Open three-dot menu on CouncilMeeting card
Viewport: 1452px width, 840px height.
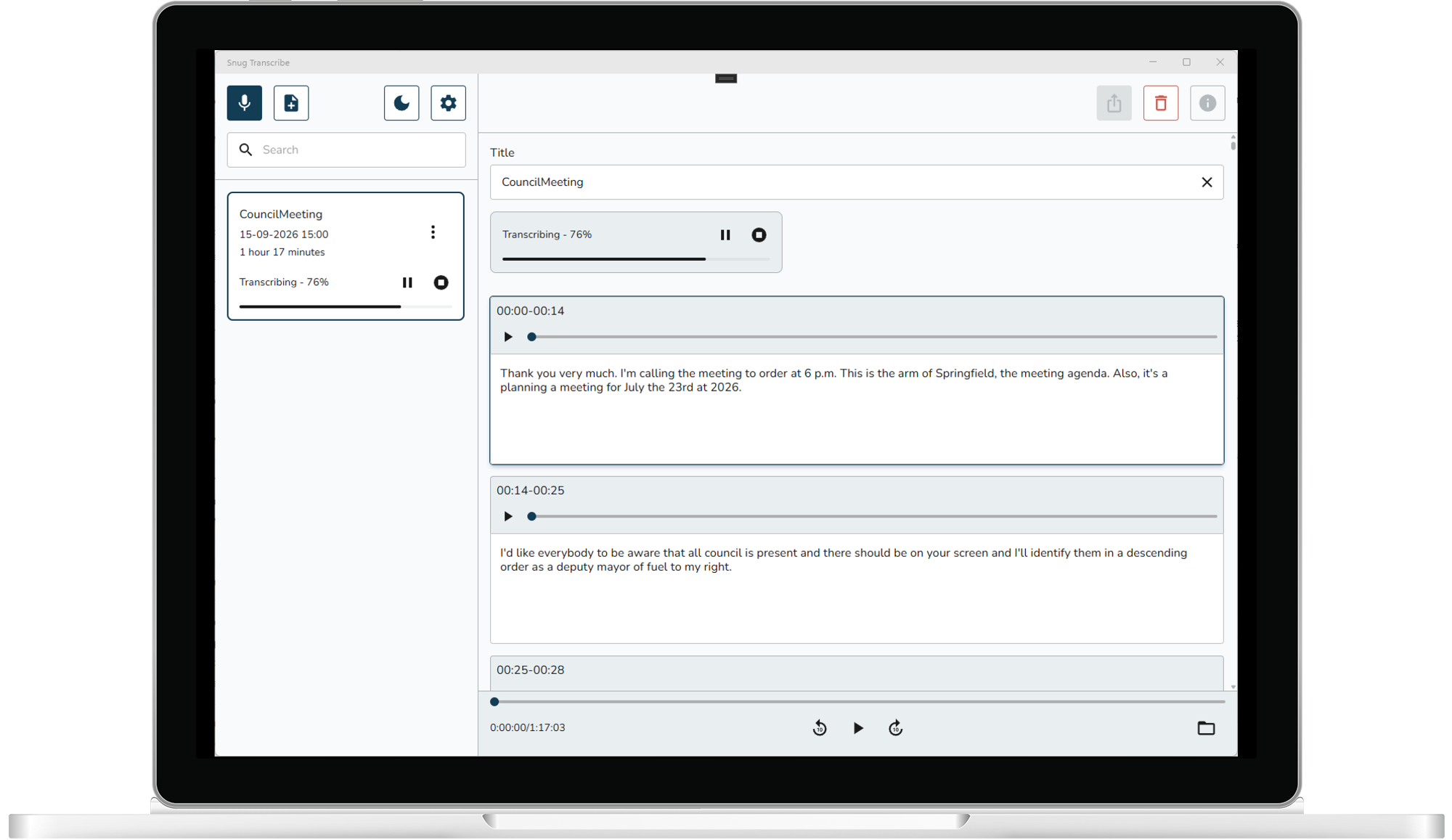433,232
